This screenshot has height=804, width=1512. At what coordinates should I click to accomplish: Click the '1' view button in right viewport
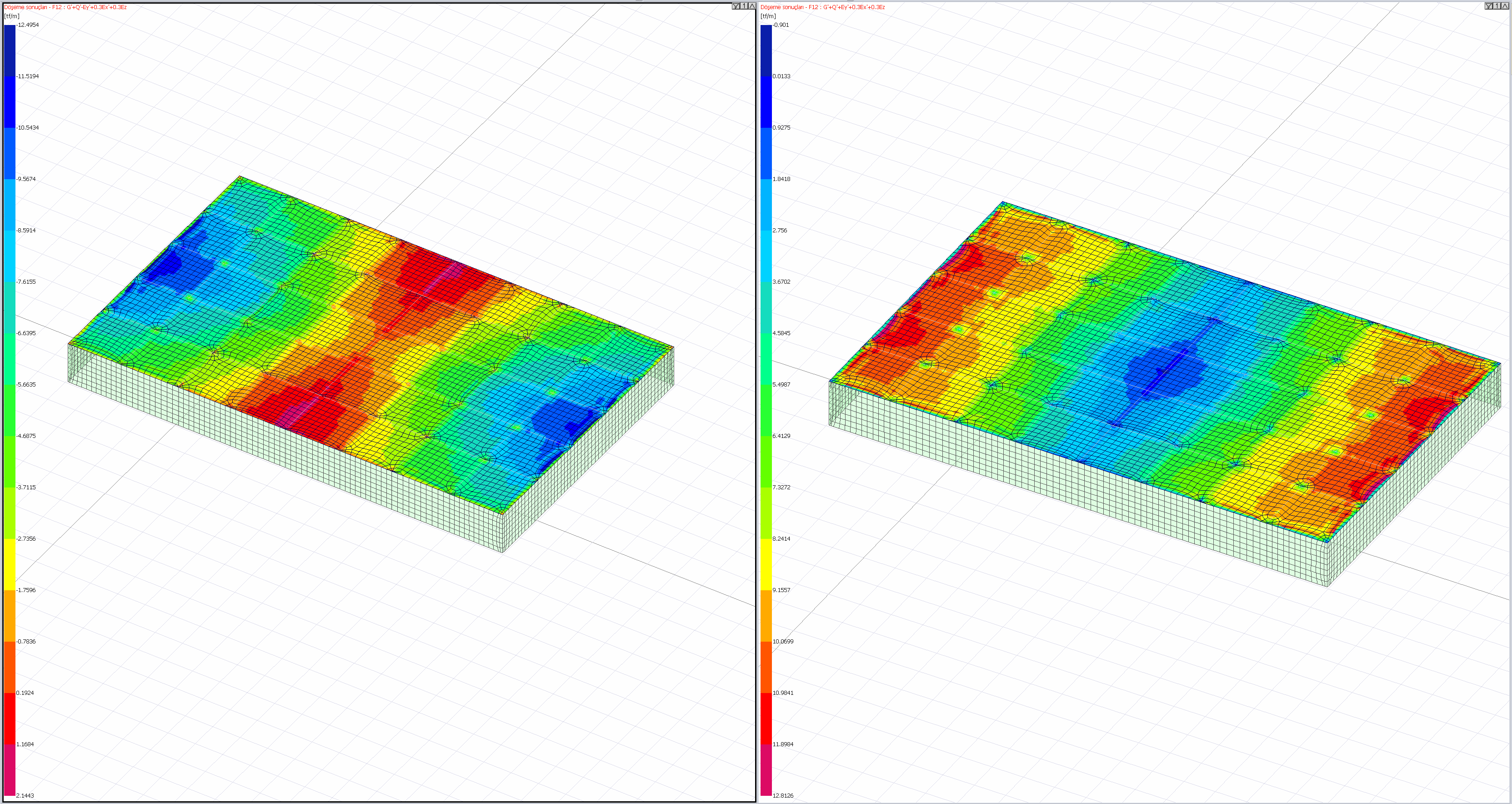point(1497,6)
